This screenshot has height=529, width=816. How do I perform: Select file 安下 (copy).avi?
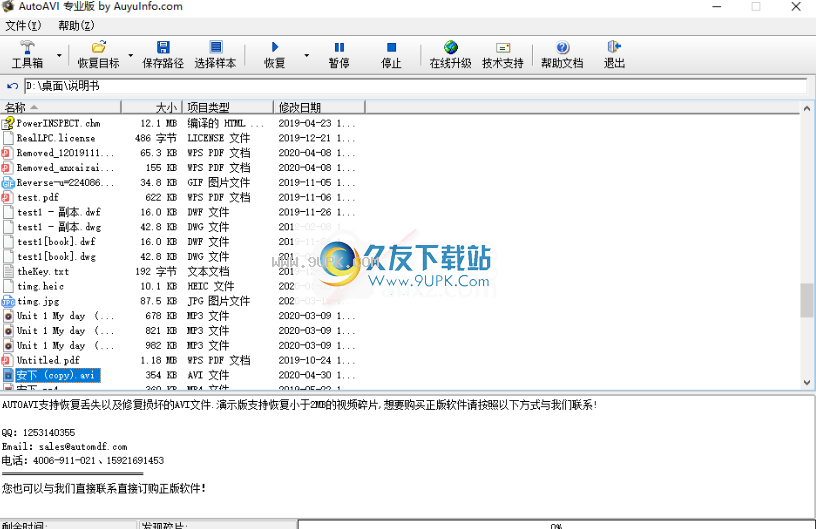coord(57,375)
